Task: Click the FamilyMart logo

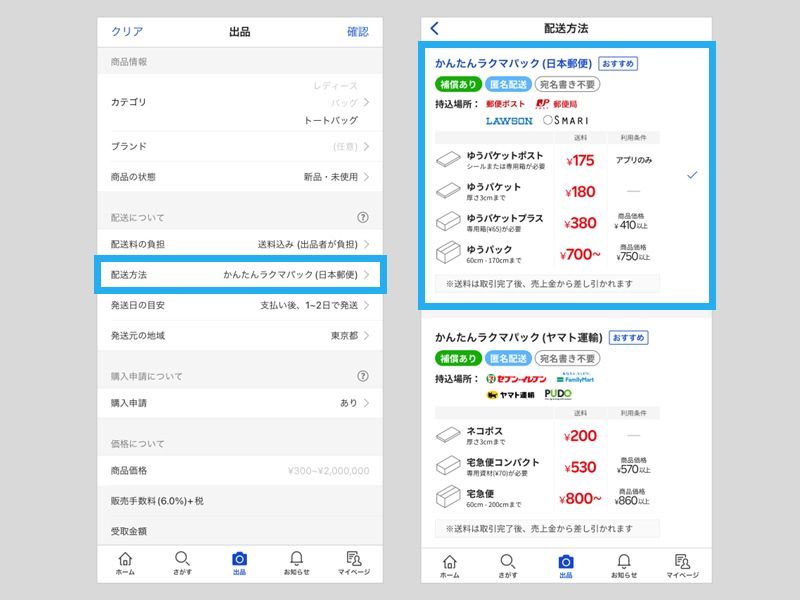Action: pos(575,378)
